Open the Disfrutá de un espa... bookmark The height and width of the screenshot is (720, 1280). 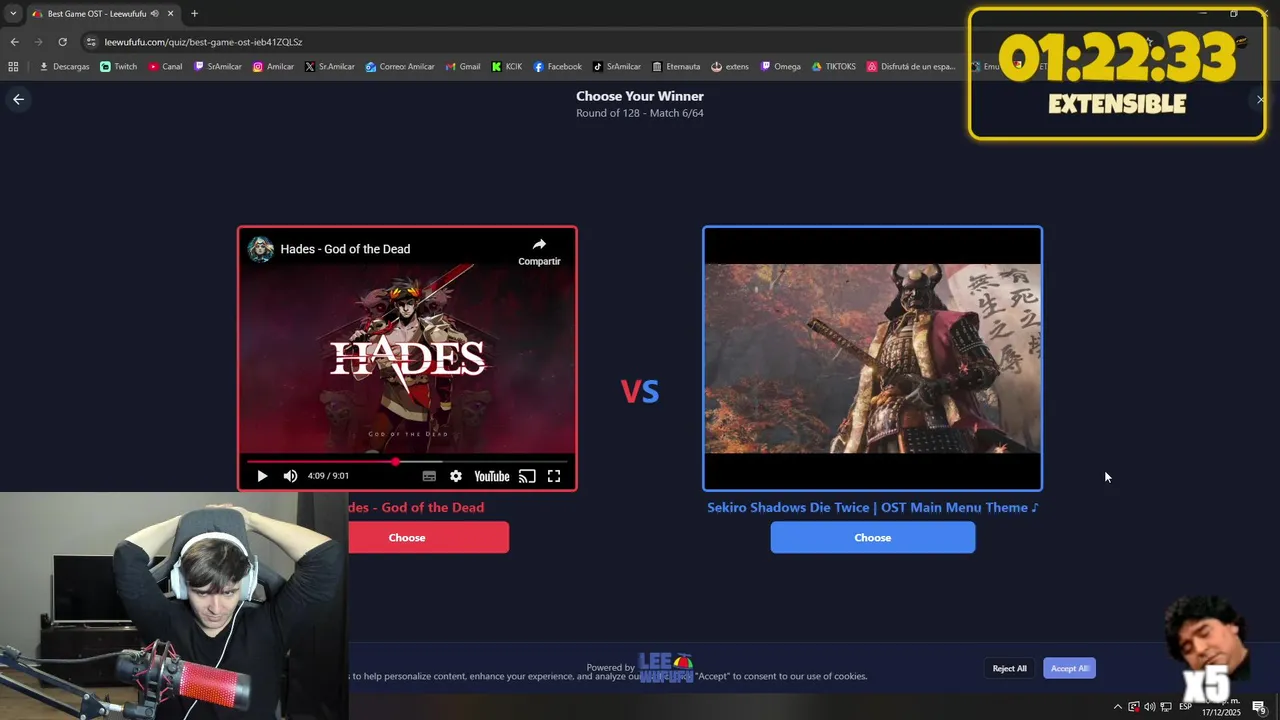coord(911,67)
